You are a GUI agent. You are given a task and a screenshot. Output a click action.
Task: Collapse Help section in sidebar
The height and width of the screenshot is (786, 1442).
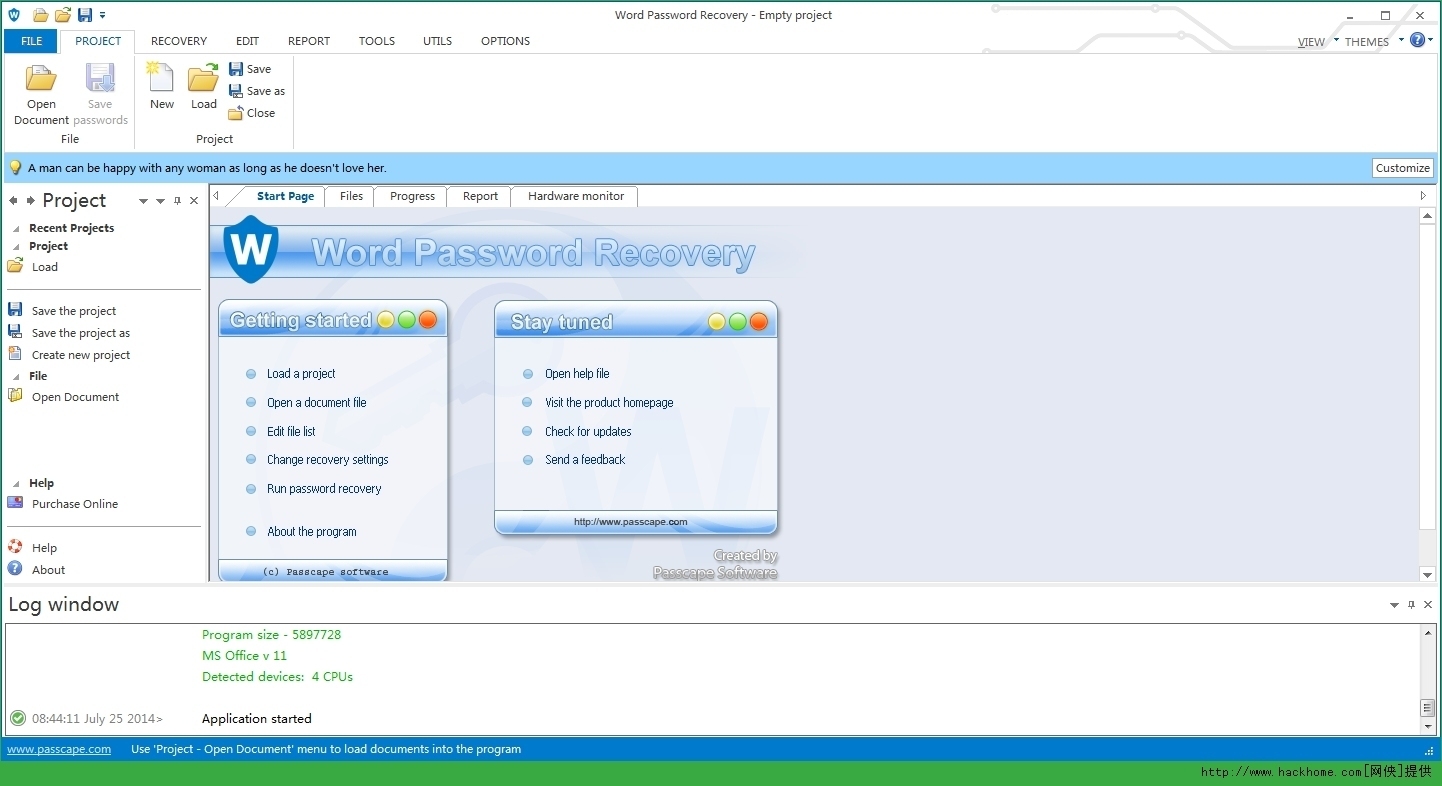[16, 484]
